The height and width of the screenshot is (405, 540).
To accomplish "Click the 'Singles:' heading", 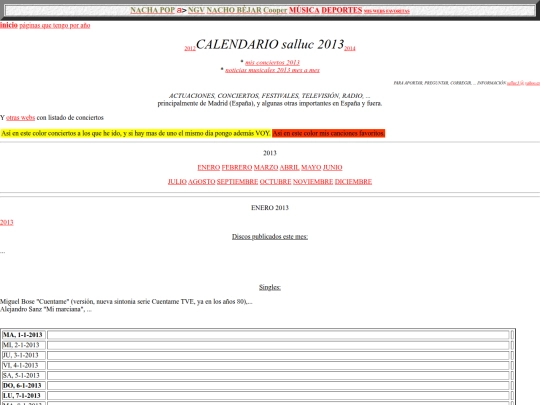I will [270, 287].
